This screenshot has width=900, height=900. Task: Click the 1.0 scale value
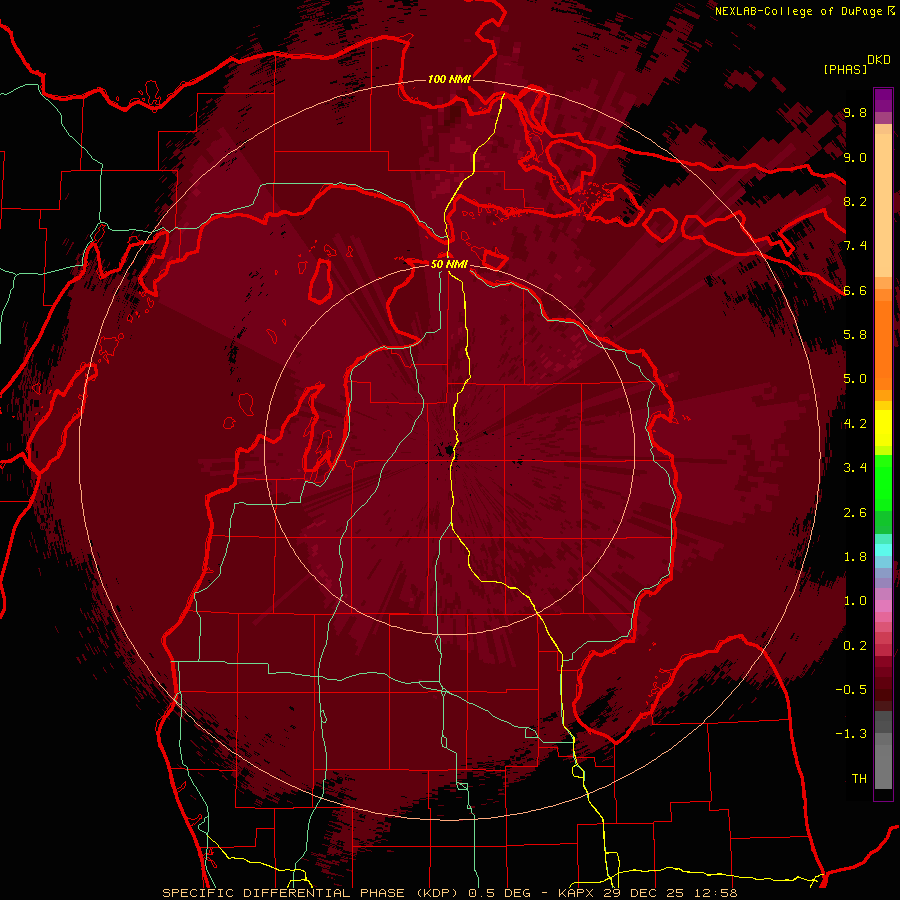point(855,601)
